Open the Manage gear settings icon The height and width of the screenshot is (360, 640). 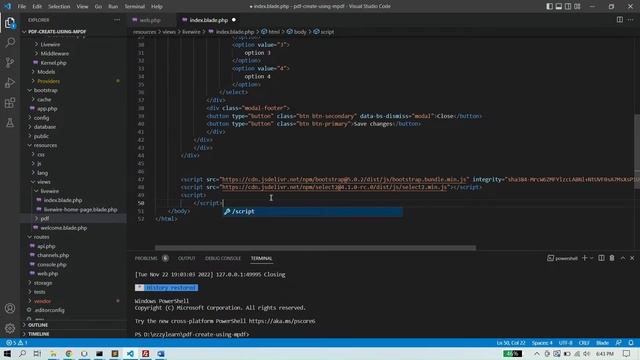[10, 328]
